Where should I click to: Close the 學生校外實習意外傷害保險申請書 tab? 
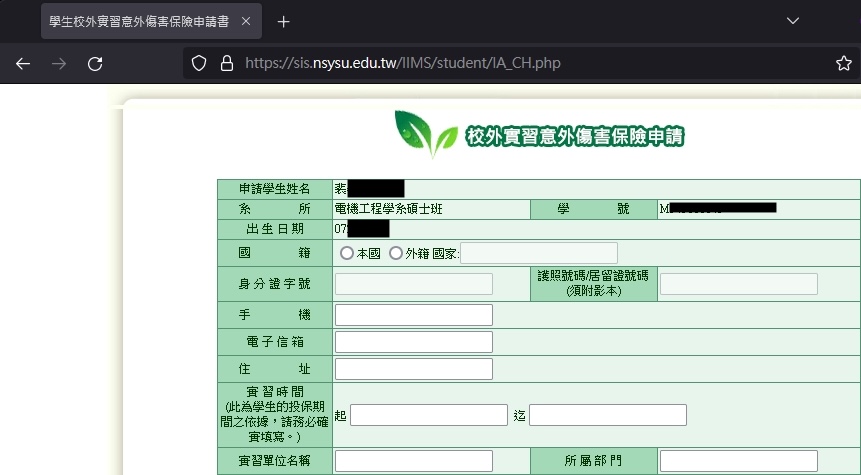pyautogui.click(x=246, y=21)
